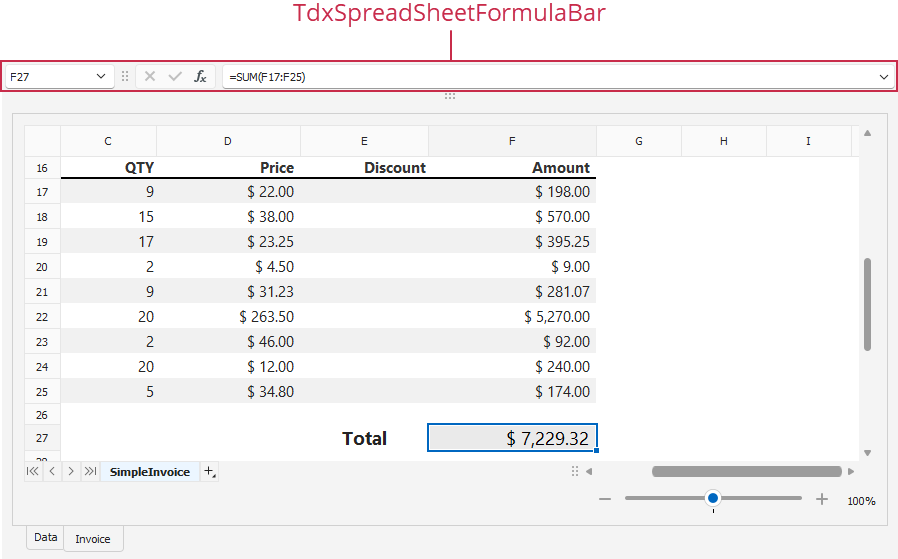The height and width of the screenshot is (559, 898).
Task: Select row 17 header
Action: pos(42,192)
